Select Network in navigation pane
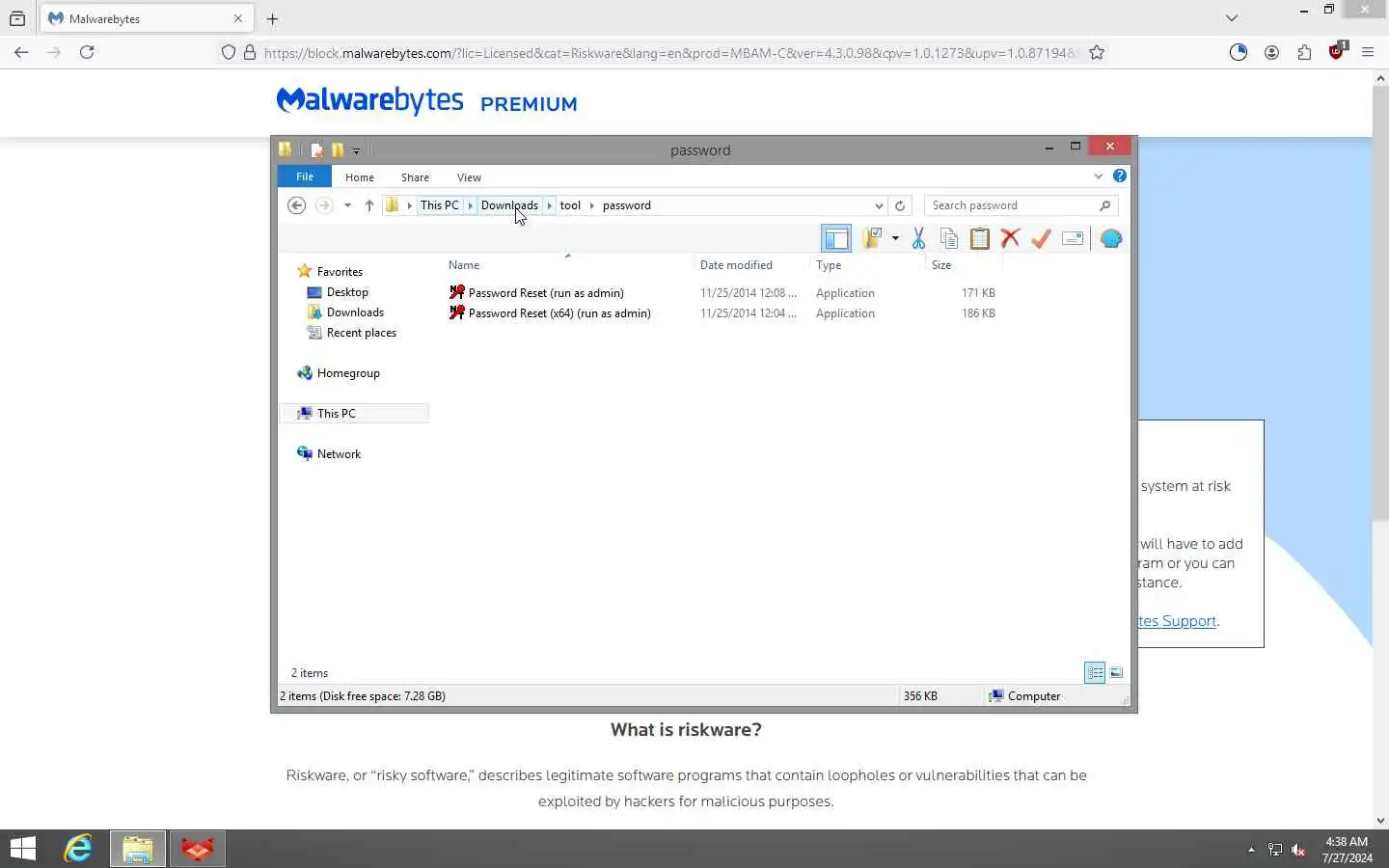This screenshot has height=868, width=1389. [339, 454]
